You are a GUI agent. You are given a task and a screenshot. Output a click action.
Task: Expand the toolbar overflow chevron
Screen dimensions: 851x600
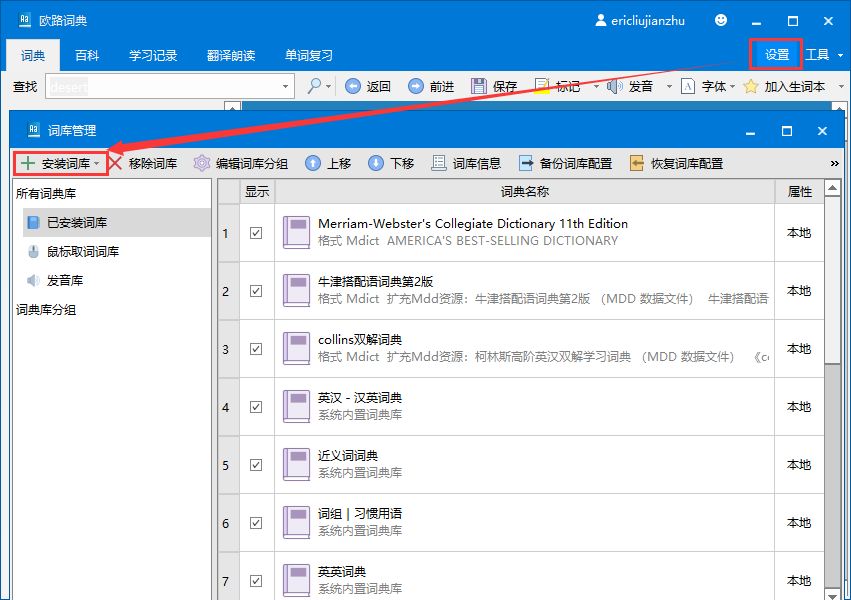835,163
